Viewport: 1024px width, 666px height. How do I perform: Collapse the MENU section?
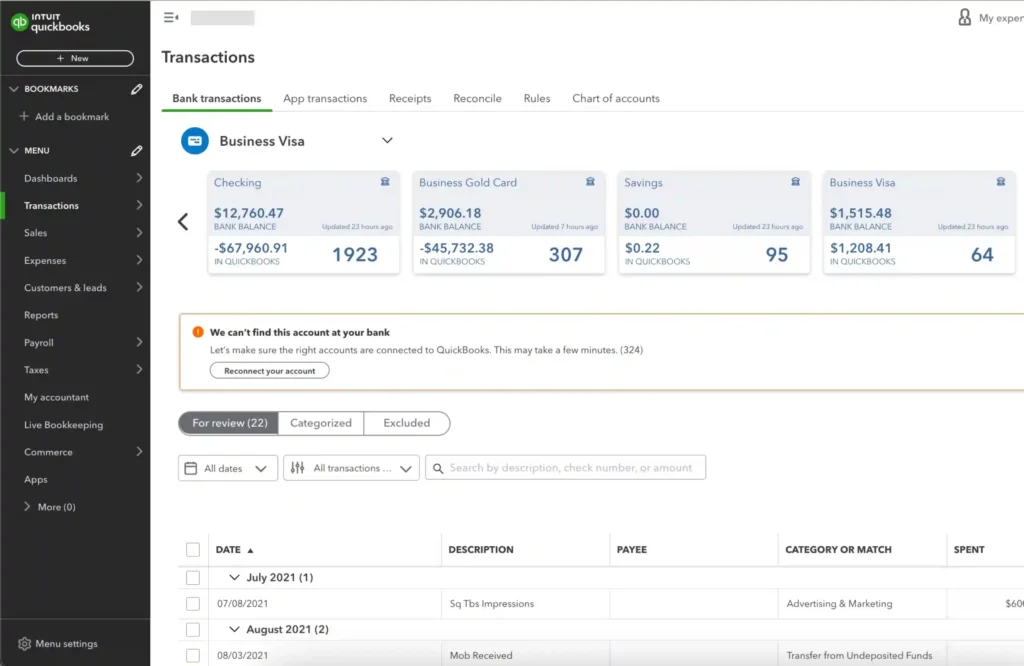pyautogui.click(x=14, y=151)
